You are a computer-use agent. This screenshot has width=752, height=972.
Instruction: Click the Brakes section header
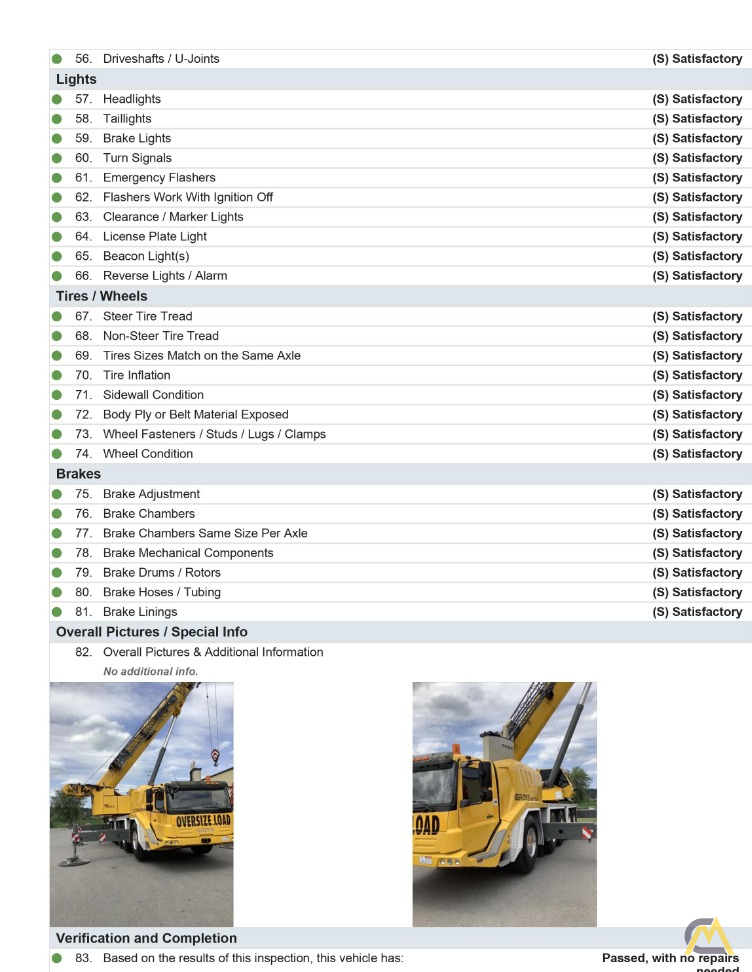click(400, 474)
